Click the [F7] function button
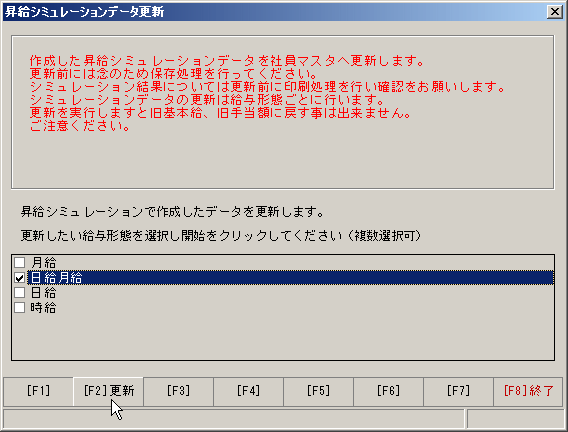This screenshot has height=432, width=568. [458, 391]
